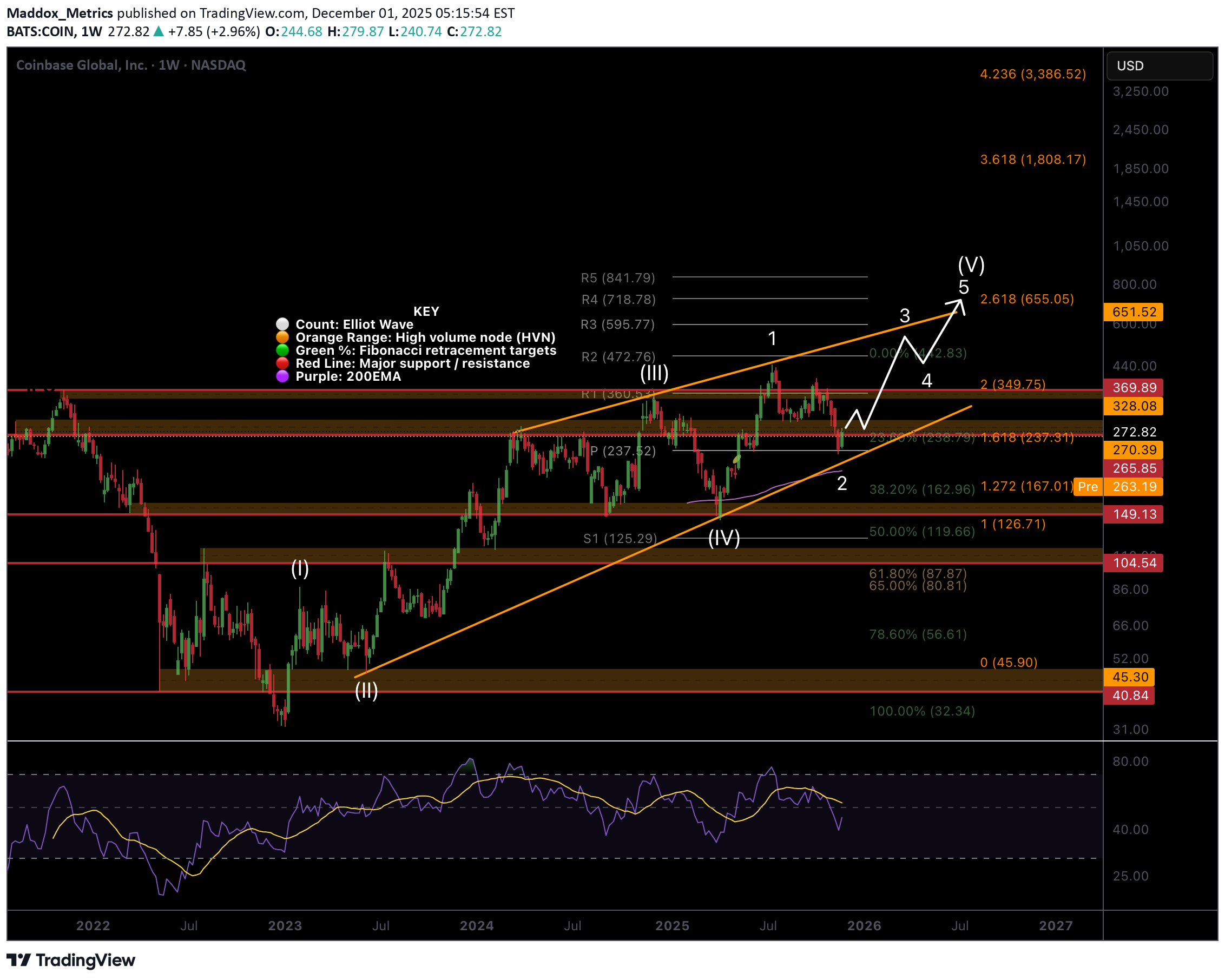This screenshot has height=980, width=1225.
Task: Click the 369.89 red price label
Action: pos(1134,387)
